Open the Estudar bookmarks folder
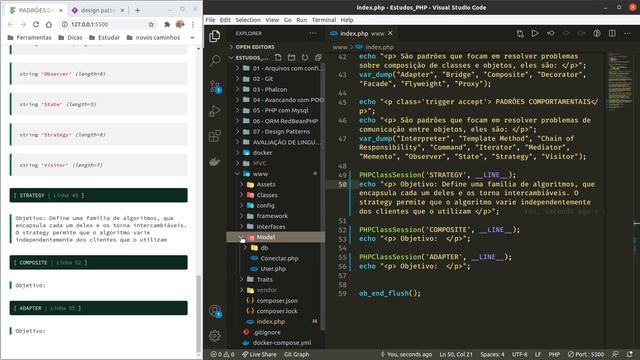The image size is (640, 360). (x=104, y=38)
